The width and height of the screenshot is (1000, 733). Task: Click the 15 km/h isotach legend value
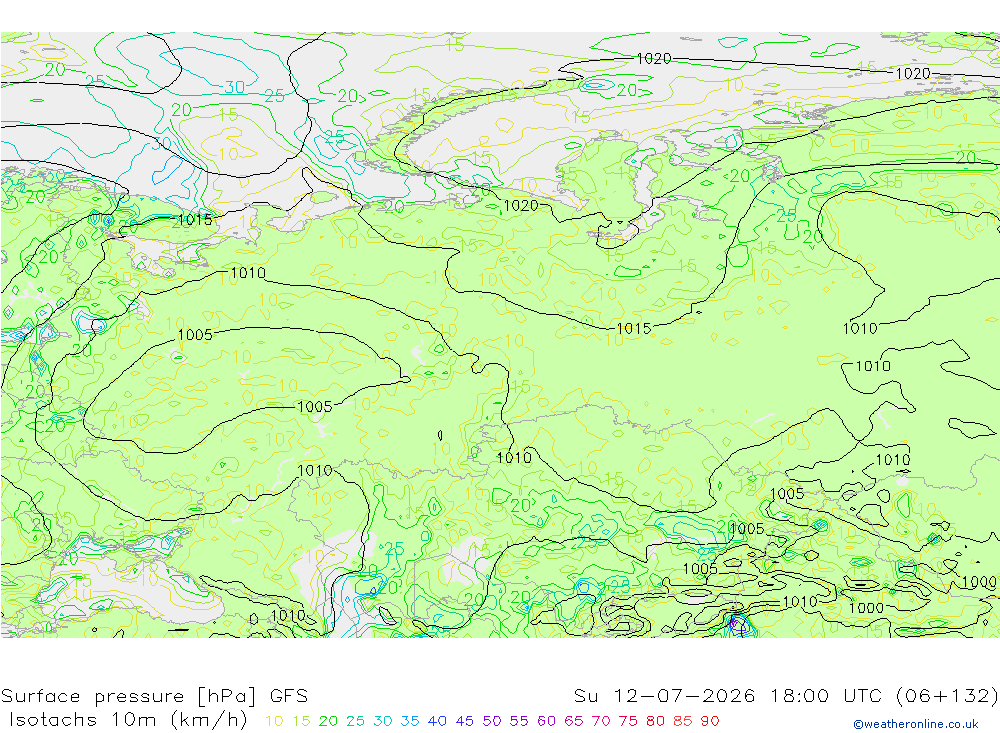coord(301,721)
